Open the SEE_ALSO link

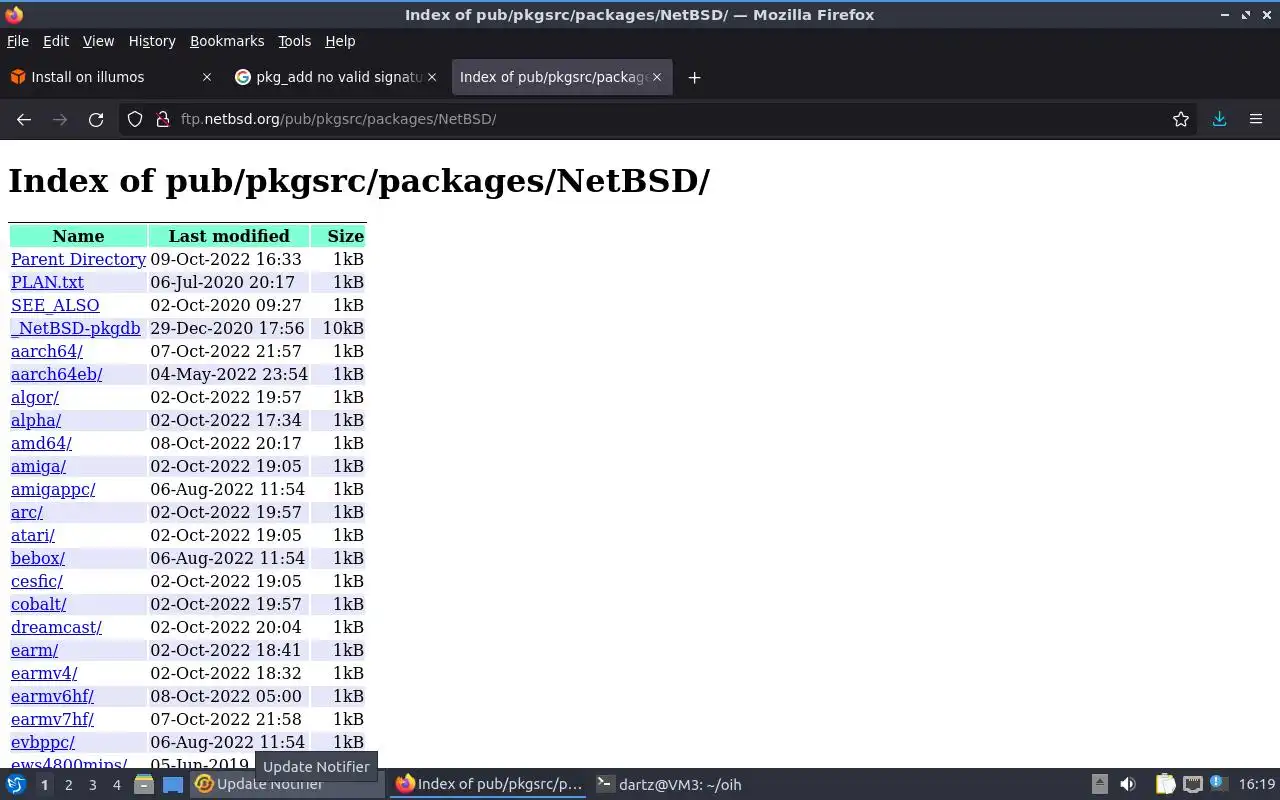(55, 305)
